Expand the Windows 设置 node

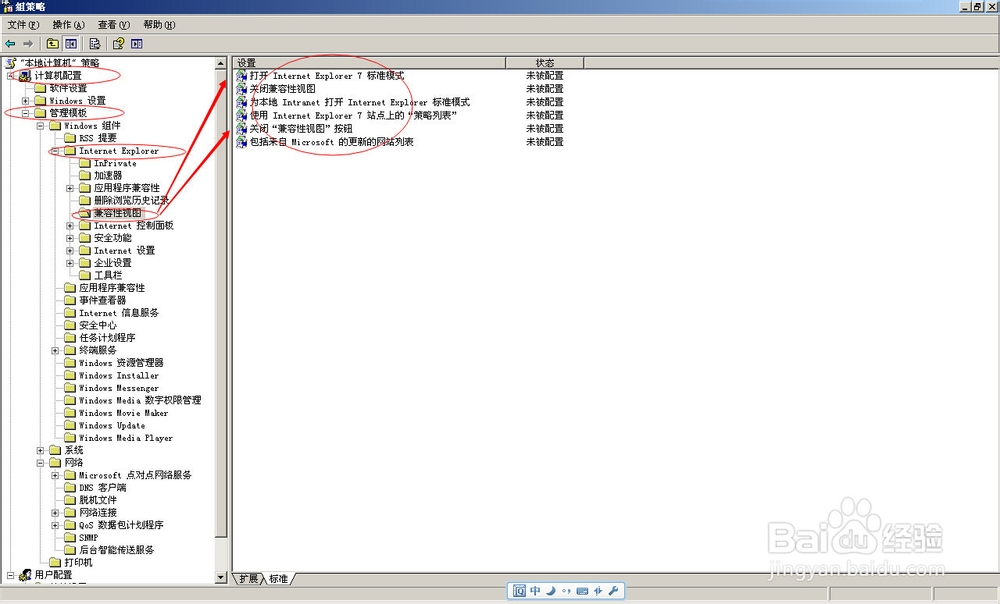(x=26, y=101)
